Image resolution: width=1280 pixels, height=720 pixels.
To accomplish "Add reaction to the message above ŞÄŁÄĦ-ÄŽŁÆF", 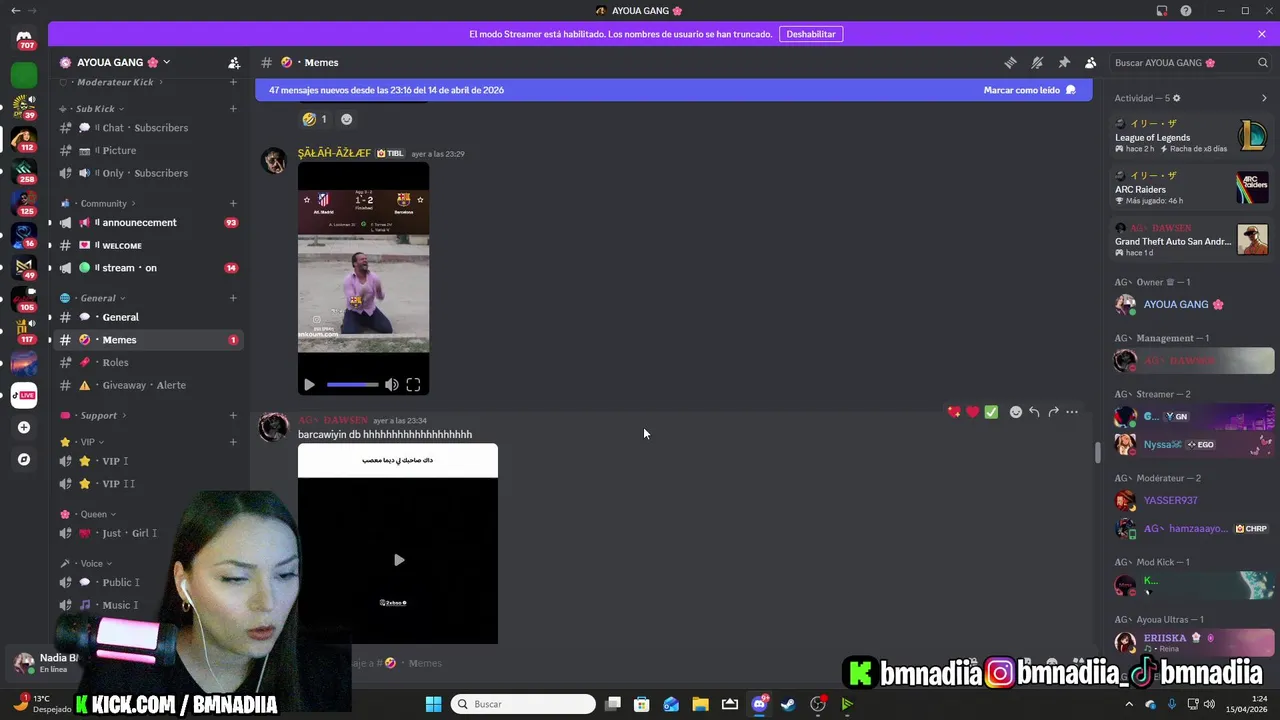I will click(346, 119).
